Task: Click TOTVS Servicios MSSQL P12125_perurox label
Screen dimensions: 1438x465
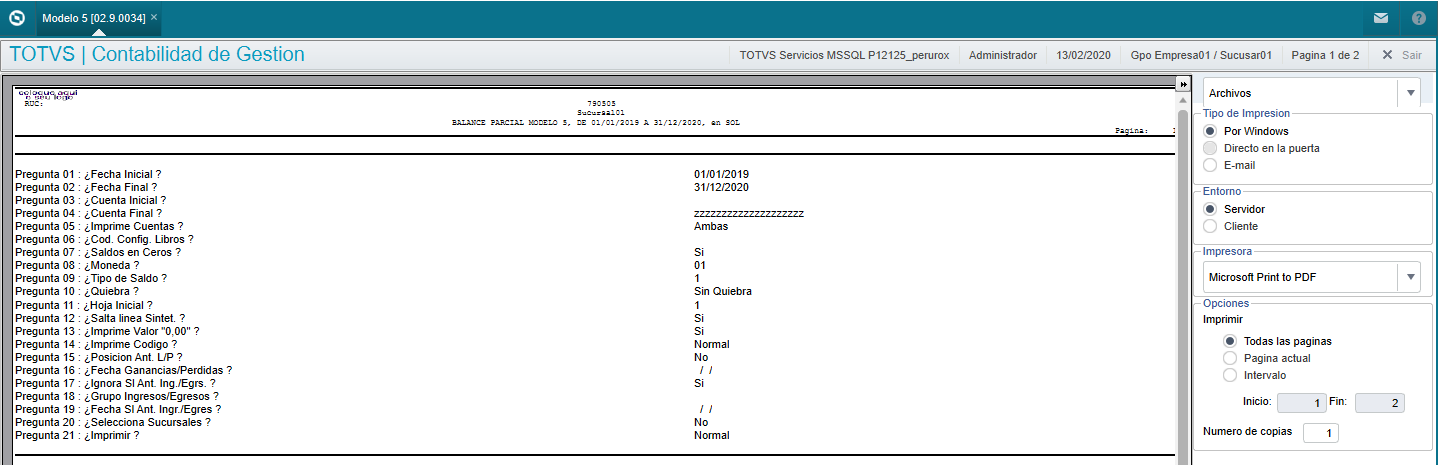Action: tap(844, 55)
